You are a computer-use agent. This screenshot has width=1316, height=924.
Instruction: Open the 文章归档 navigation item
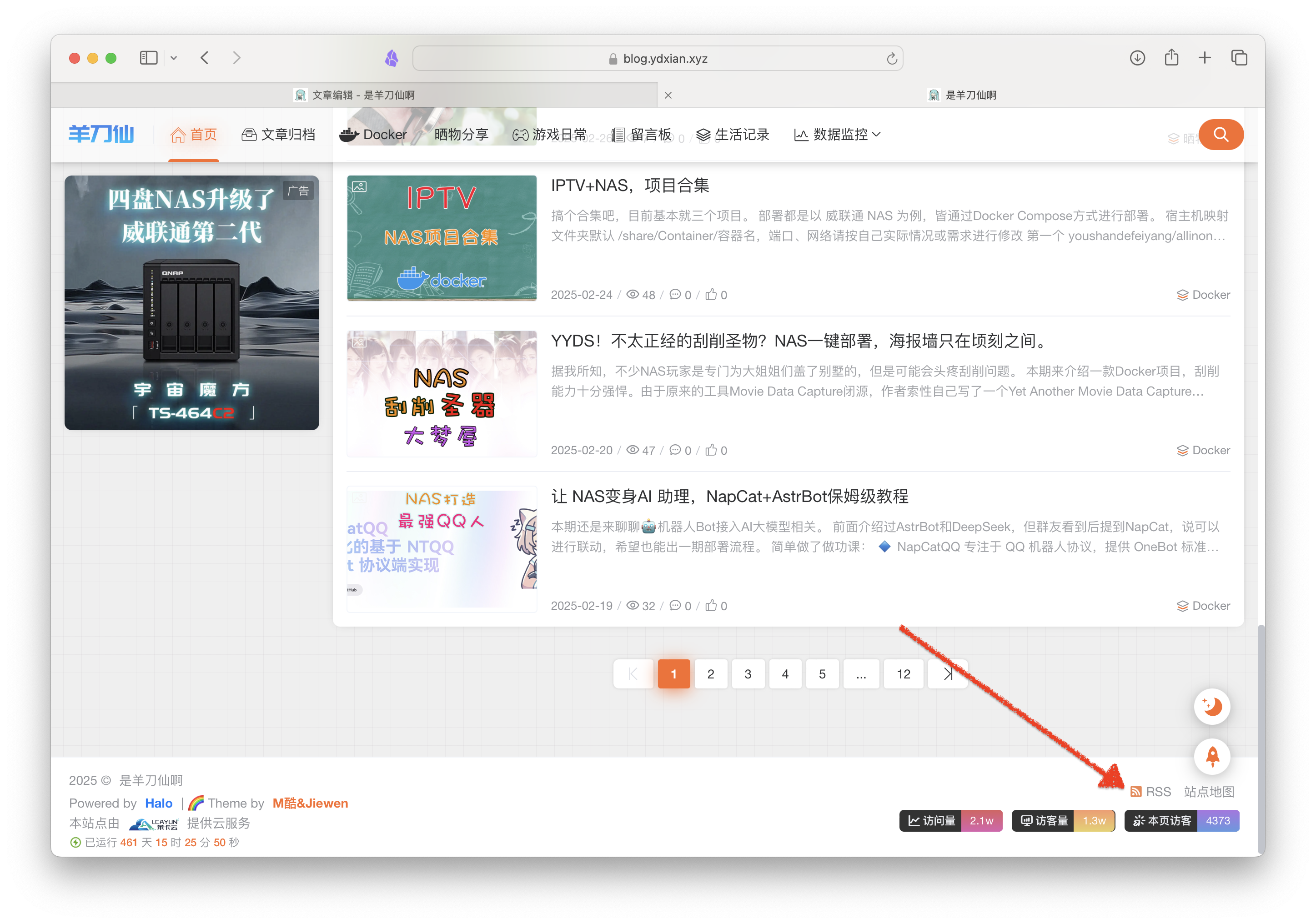279,135
